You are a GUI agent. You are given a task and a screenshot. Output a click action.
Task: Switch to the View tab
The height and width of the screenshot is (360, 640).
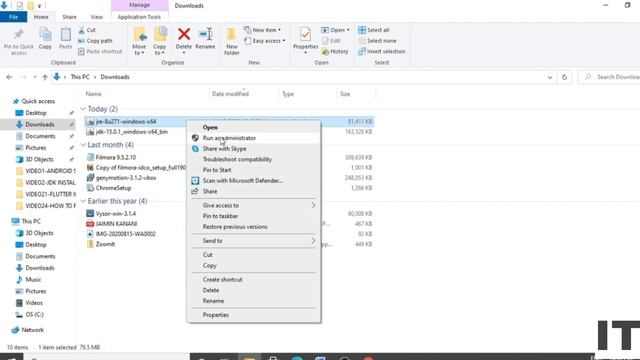tap(96, 17)
